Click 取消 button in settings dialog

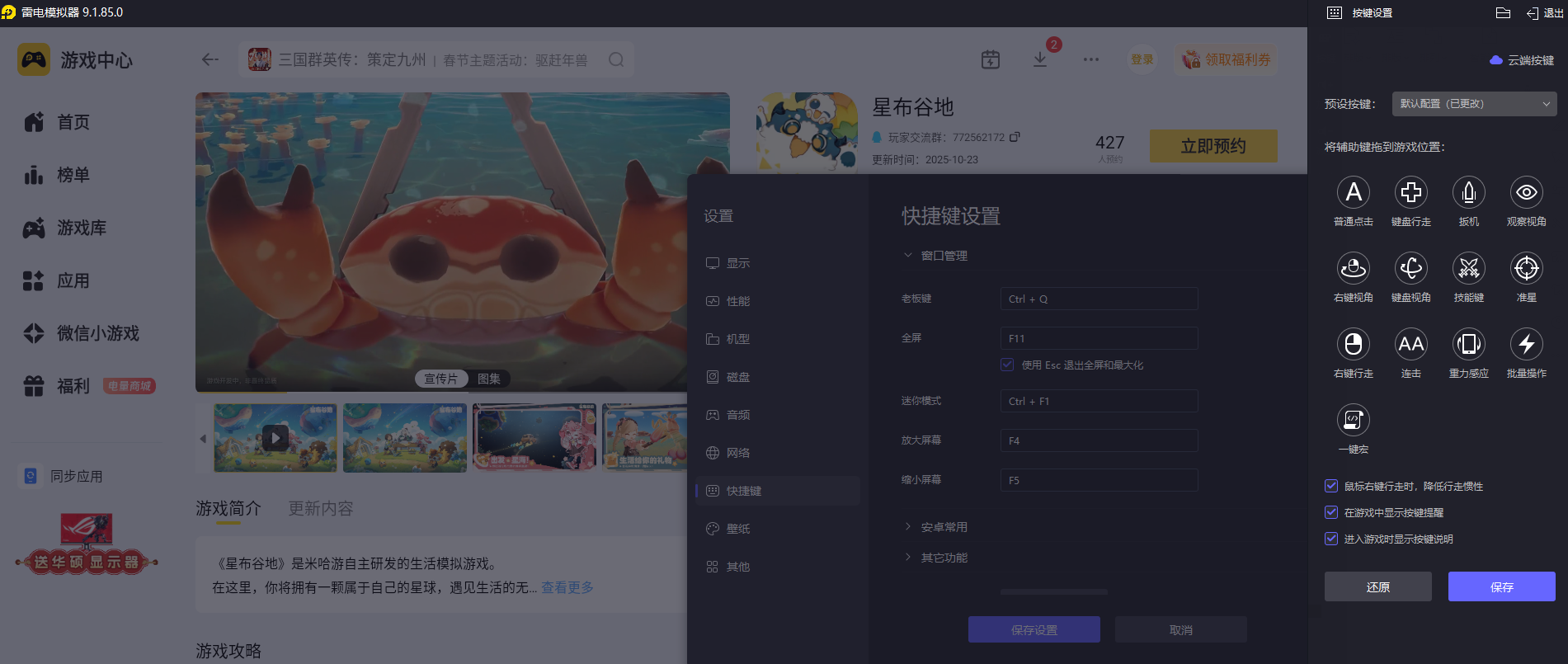pyautogui.click(x=1180, y=629)
